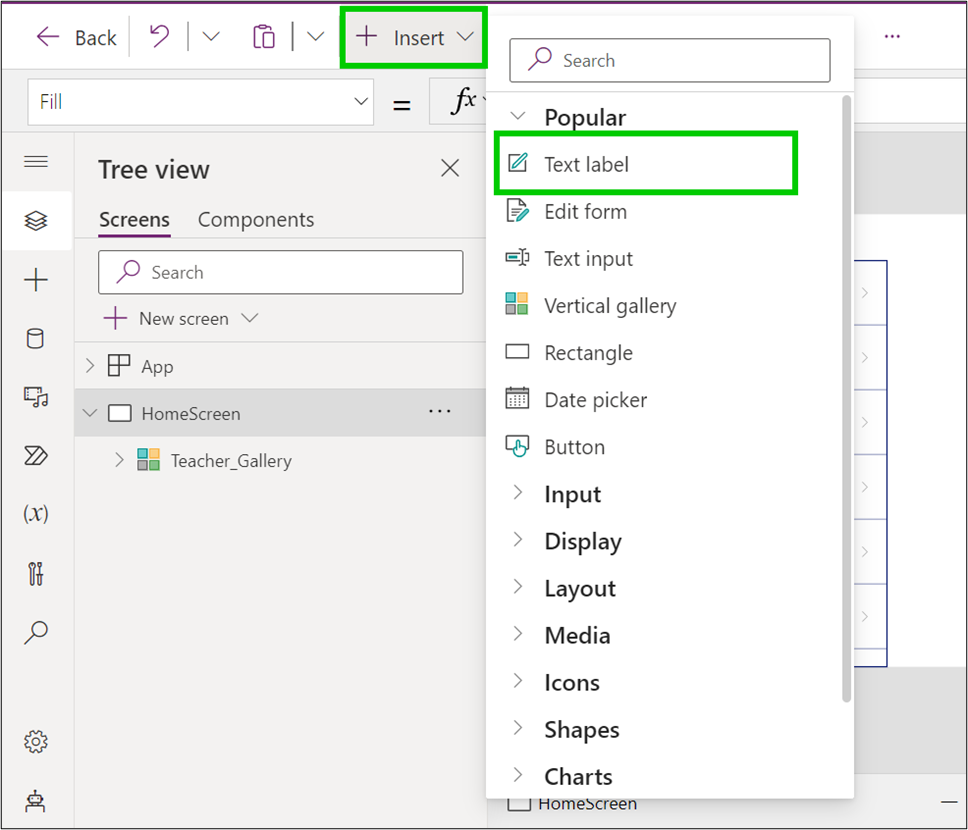Open the Insert dropdown menu
The width and height of the screenshot is (968, 830).
click(x=414, y=38)
